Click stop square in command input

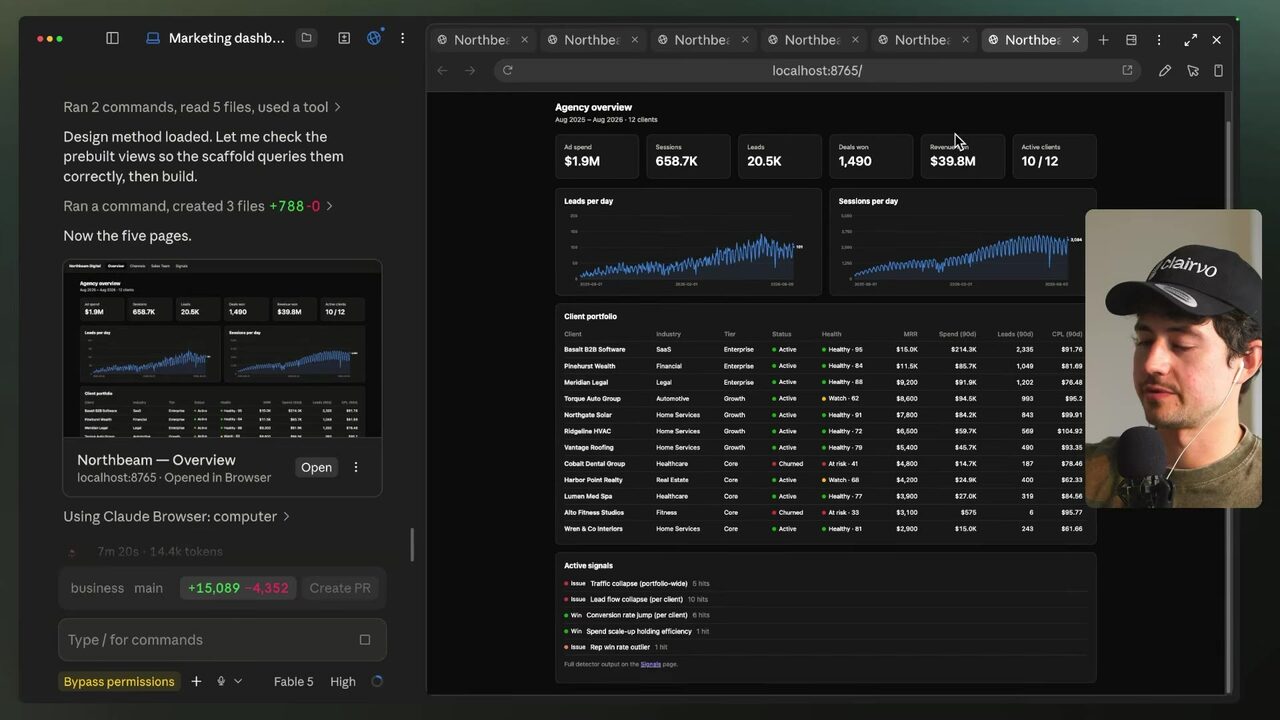(x=365, y=640)
